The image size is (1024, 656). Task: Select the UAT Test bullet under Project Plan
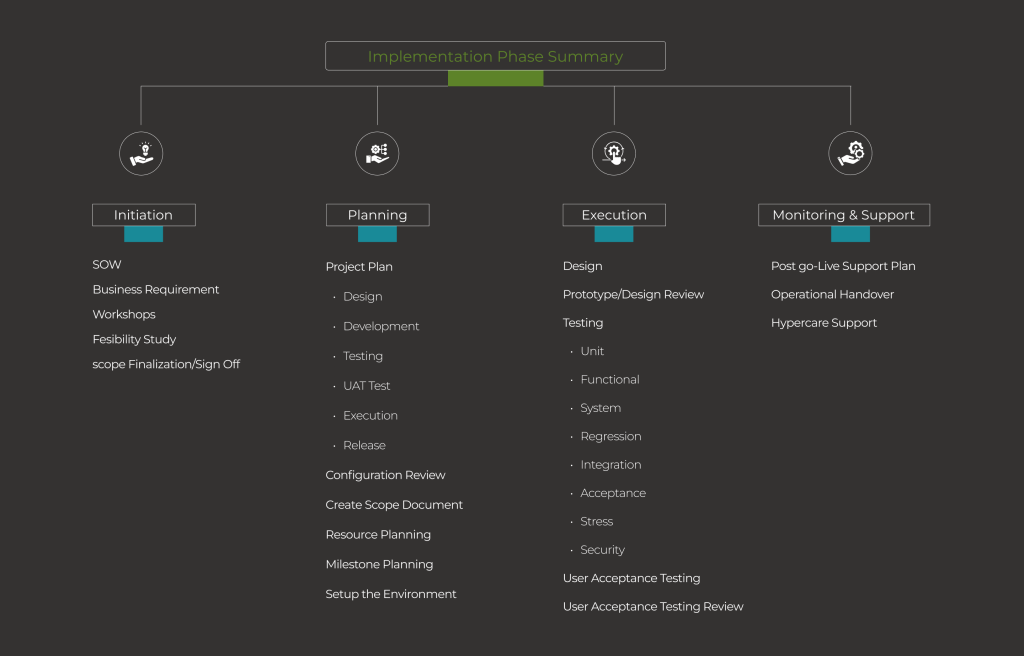point(366,385)
